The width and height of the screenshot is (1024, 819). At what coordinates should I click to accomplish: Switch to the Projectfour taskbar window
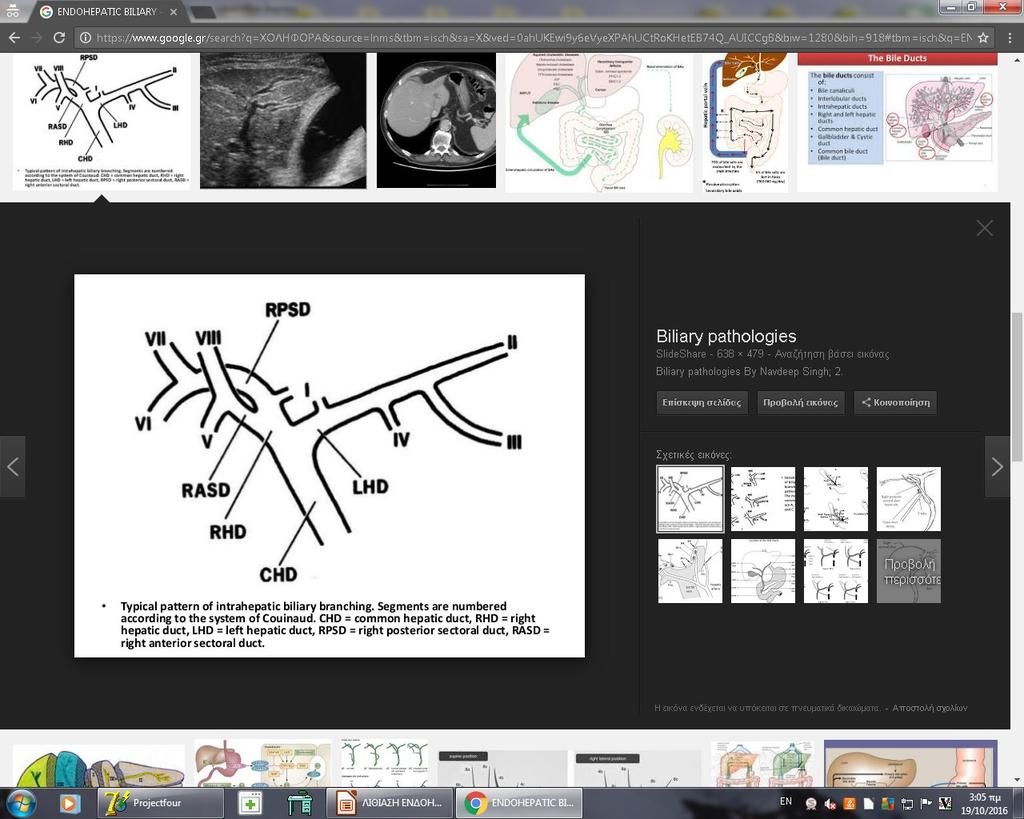point(160,803)
